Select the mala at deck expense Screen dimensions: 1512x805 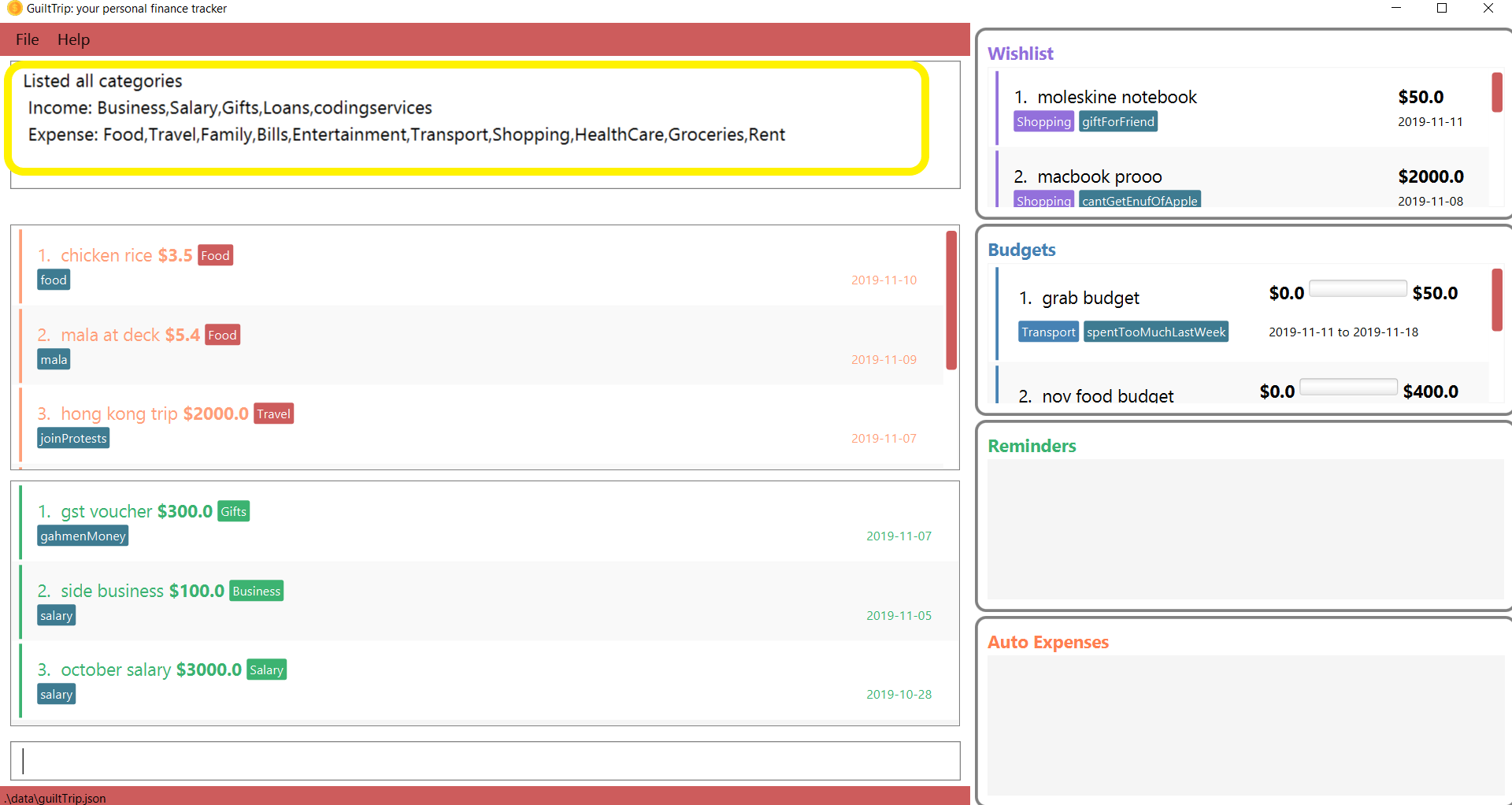point(481,345)
